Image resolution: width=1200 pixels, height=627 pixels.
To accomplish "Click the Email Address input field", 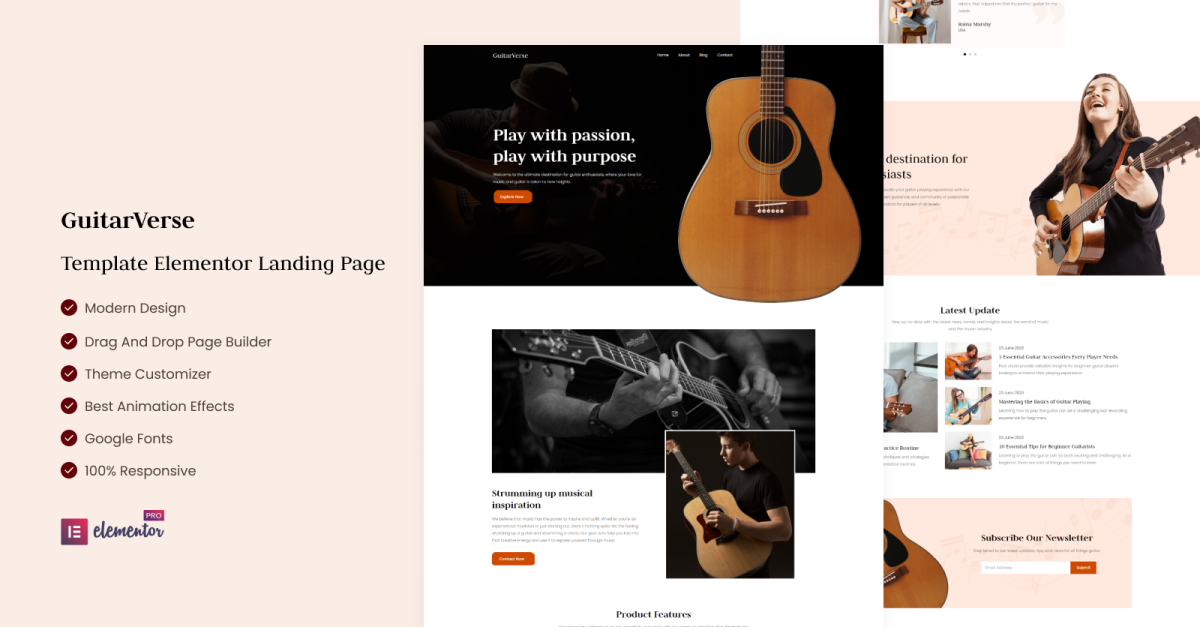I will point(1025,568).
